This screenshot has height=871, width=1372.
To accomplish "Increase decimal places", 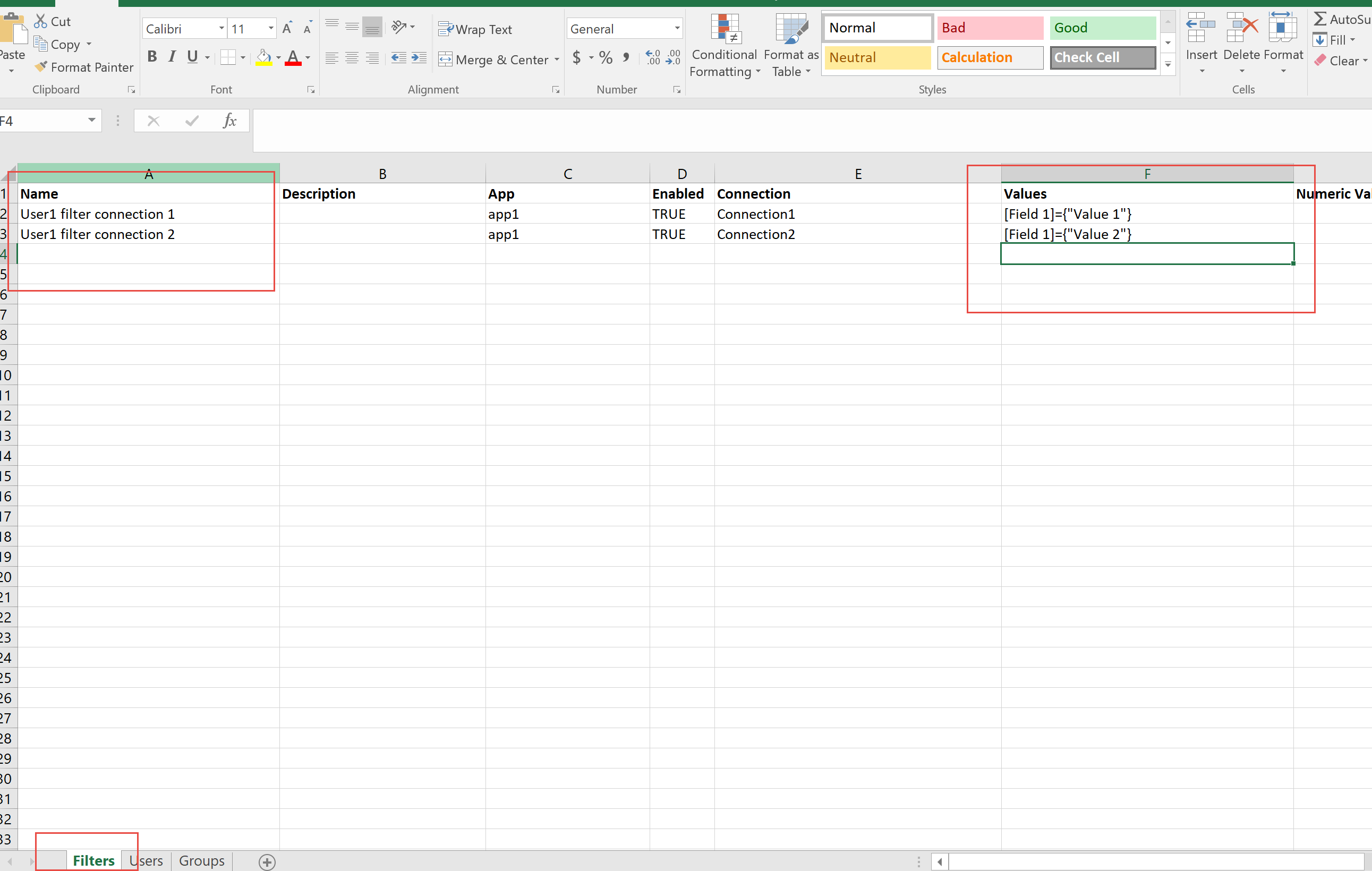I will coord(653,57).
